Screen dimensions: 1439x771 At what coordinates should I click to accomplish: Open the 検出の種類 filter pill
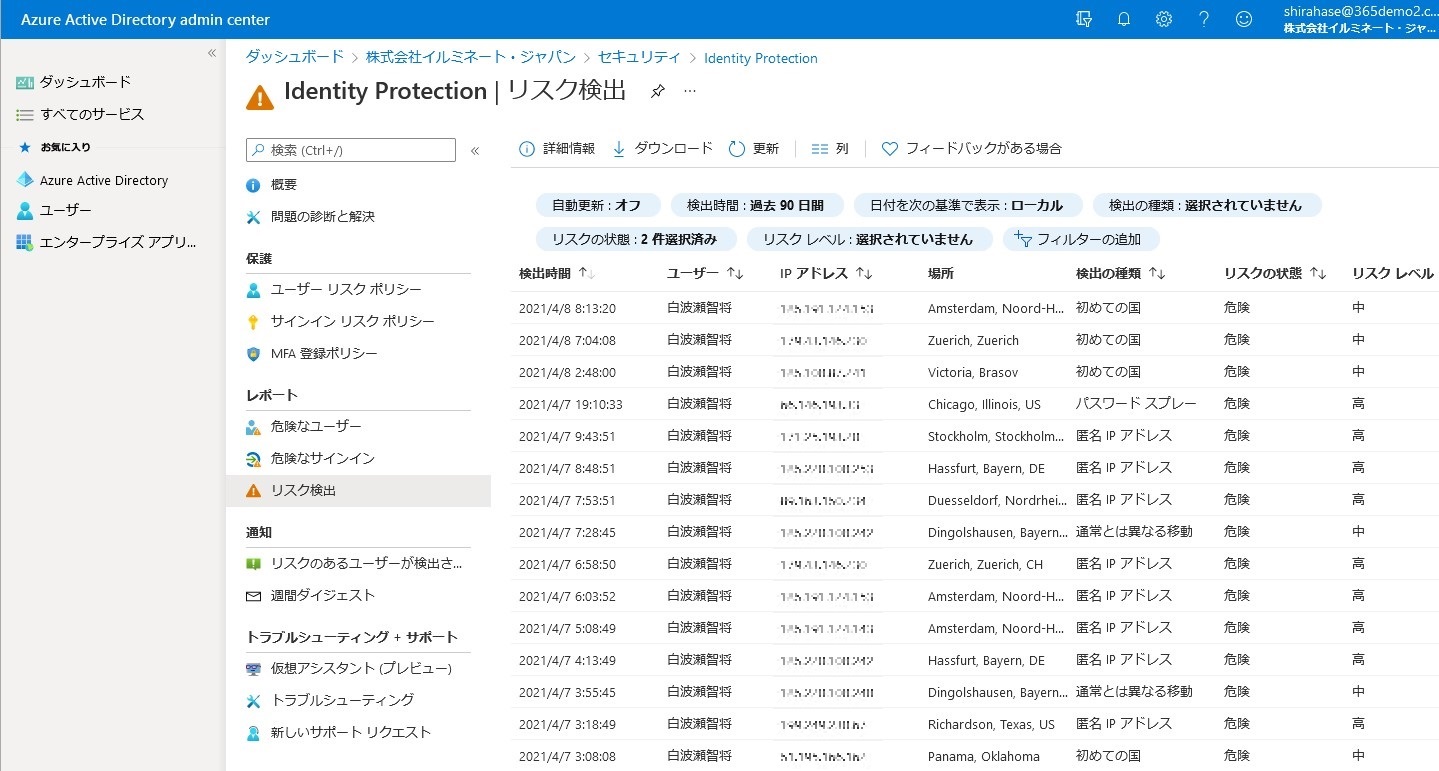1206,205
